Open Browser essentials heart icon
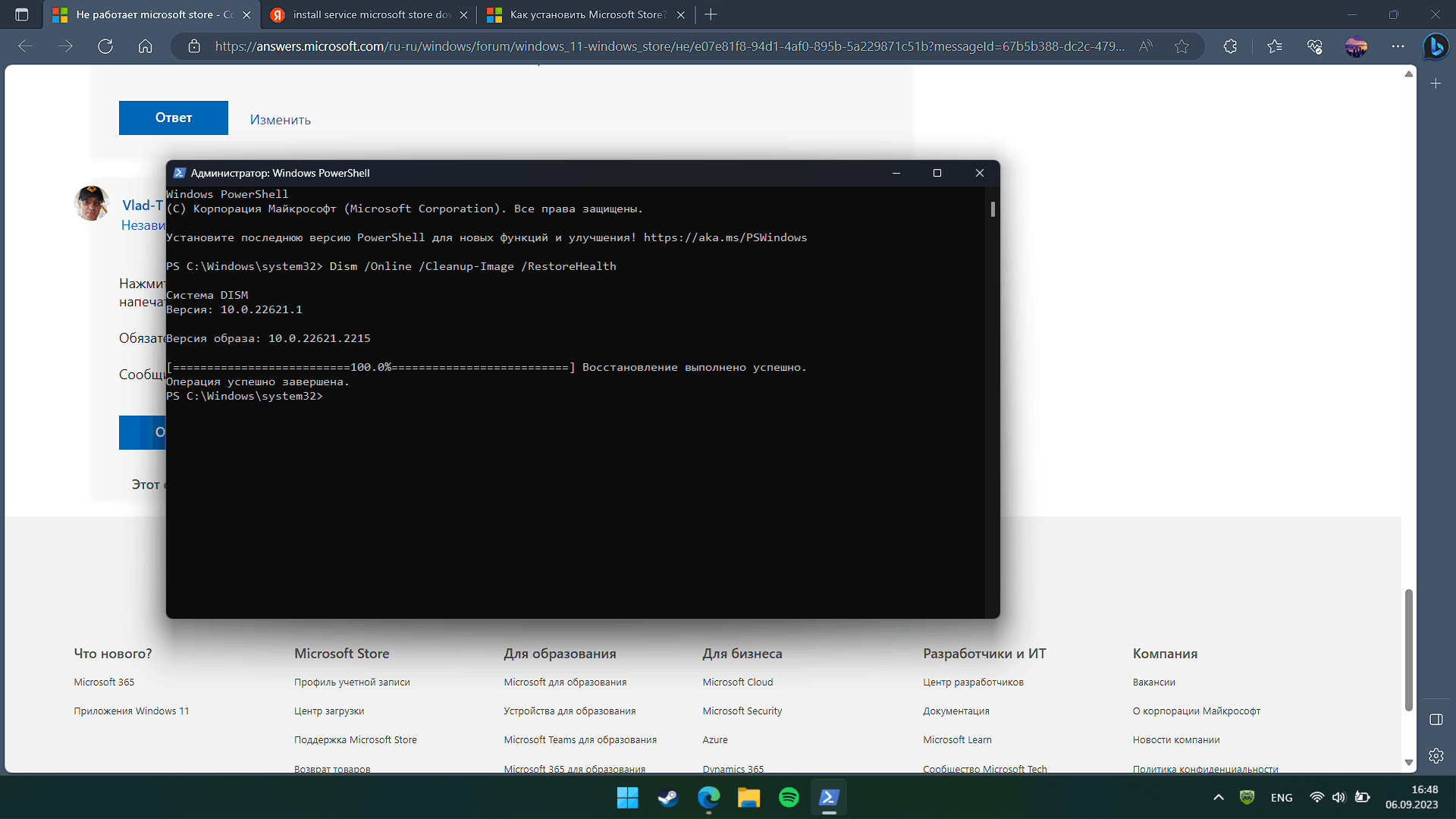1456x819 pixels. click(1315, 46)
